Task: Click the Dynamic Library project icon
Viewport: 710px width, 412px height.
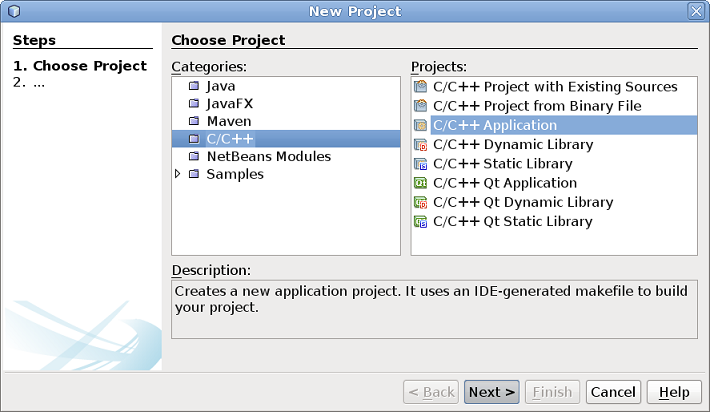Action: point(420,144)
